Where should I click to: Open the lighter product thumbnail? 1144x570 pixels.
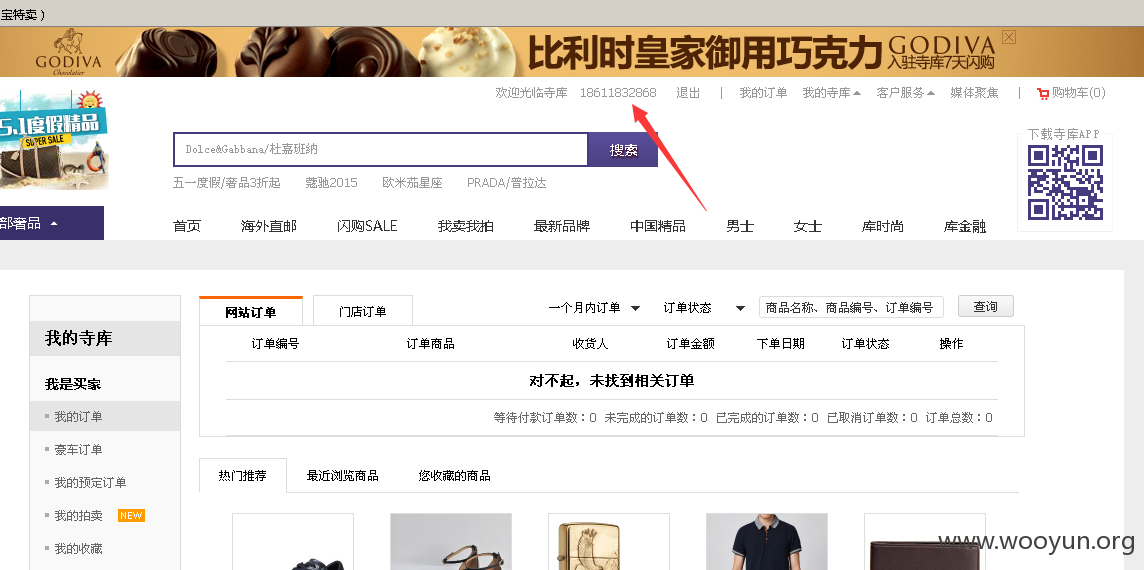pyautogui.click(x=608, y=542)
